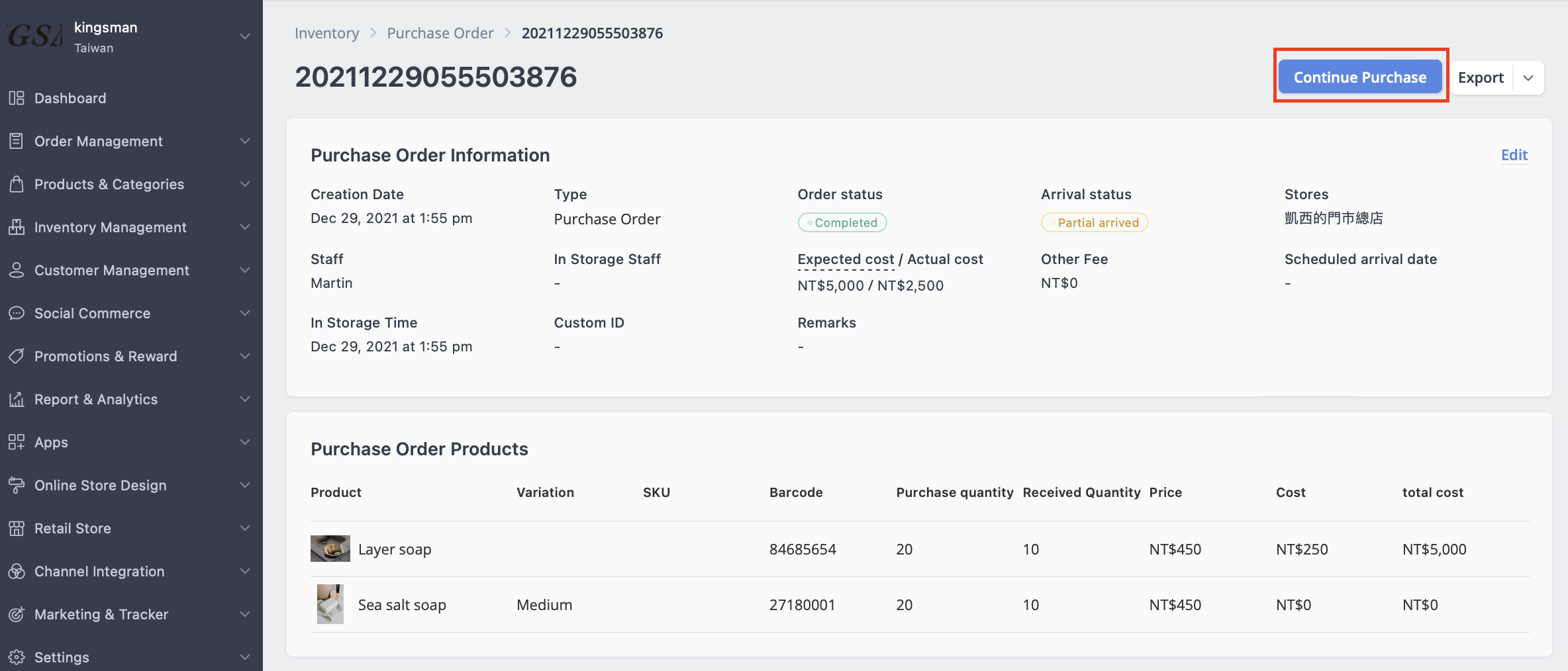The image size is (1568, 671).
Task: Click the Layer soap product thumbnail
Action: (x=330, y=549)
